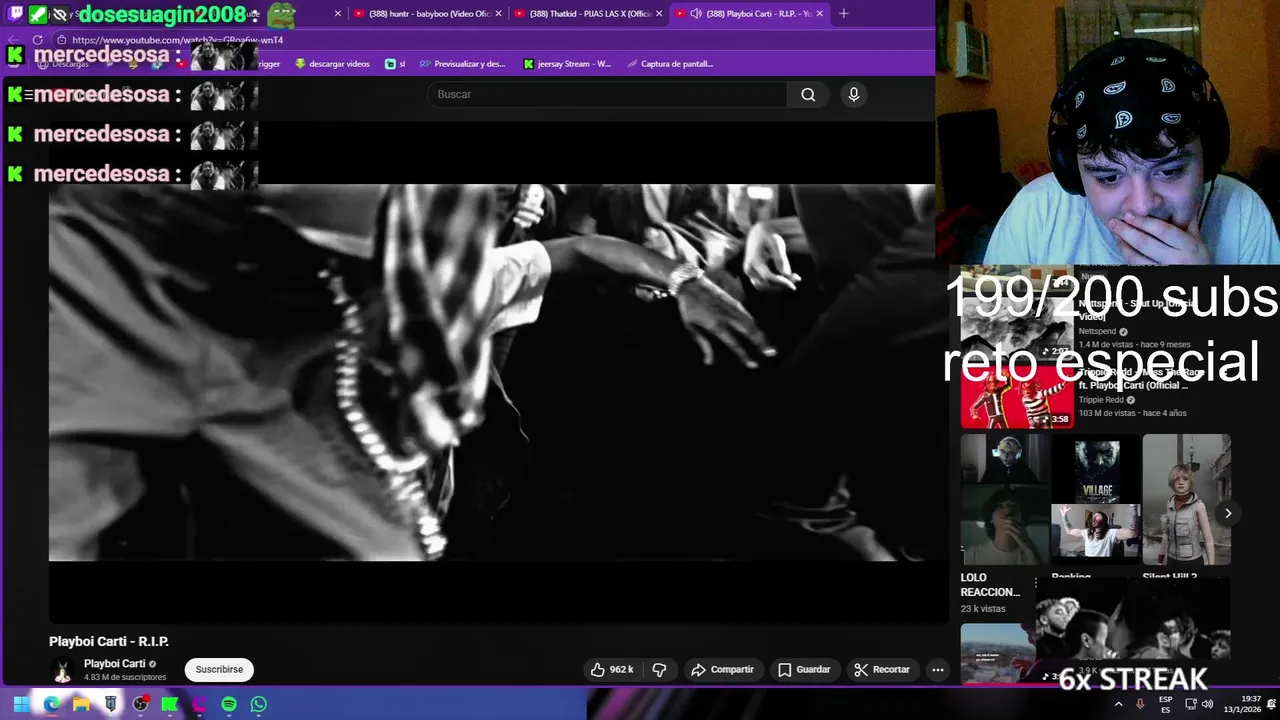
Task: Open the Kick app on taskbar
Action: (170, 704)
